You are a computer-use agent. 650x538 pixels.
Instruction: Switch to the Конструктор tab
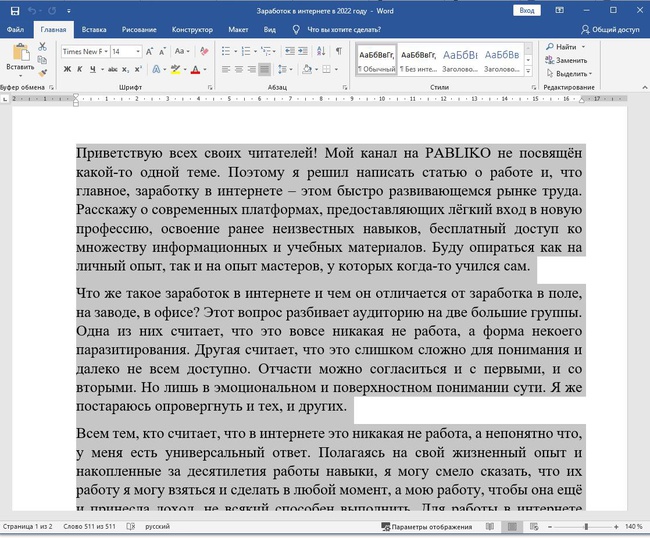pyautogui.click(x=192, y=29)
